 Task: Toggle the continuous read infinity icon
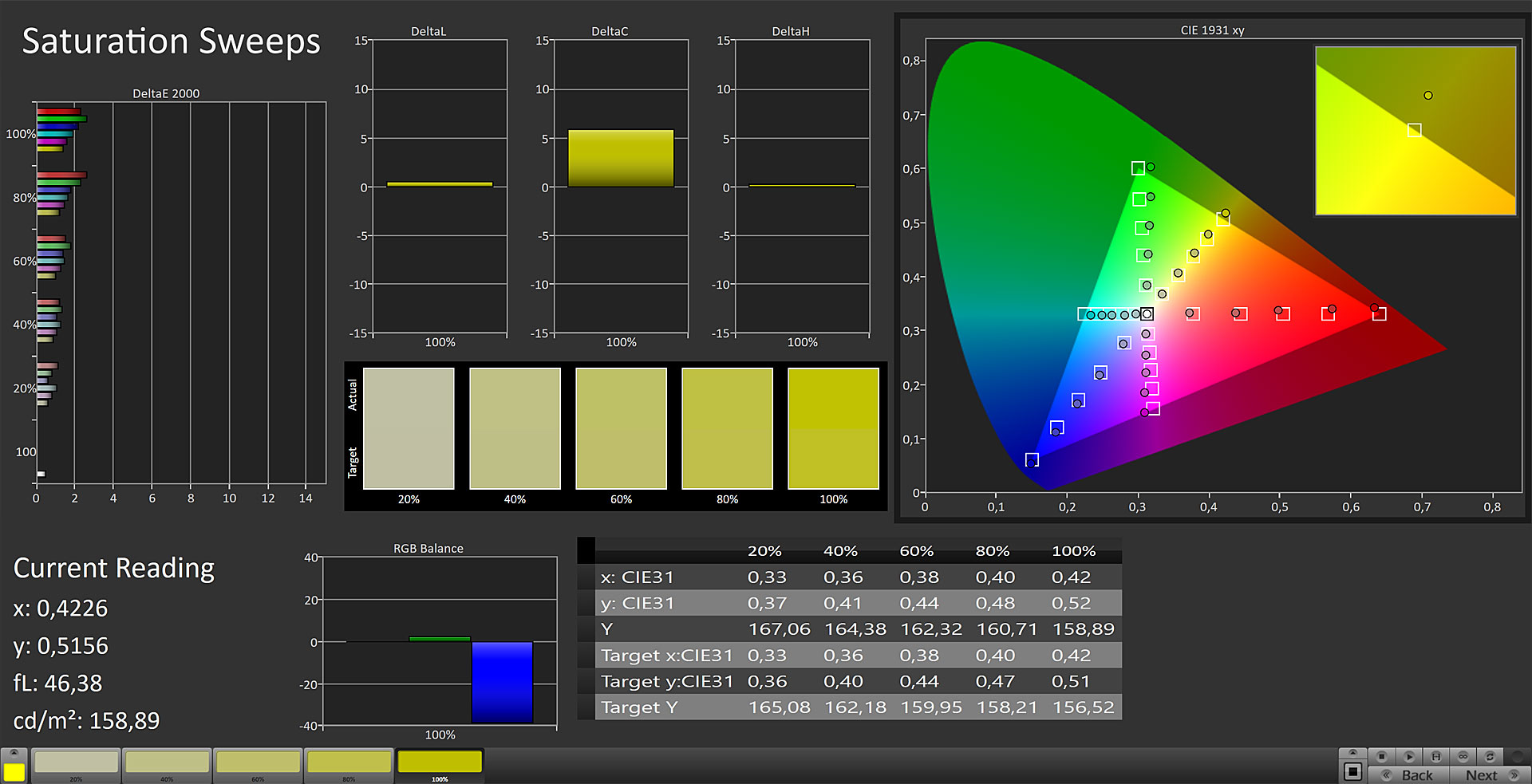[1463, 756]
